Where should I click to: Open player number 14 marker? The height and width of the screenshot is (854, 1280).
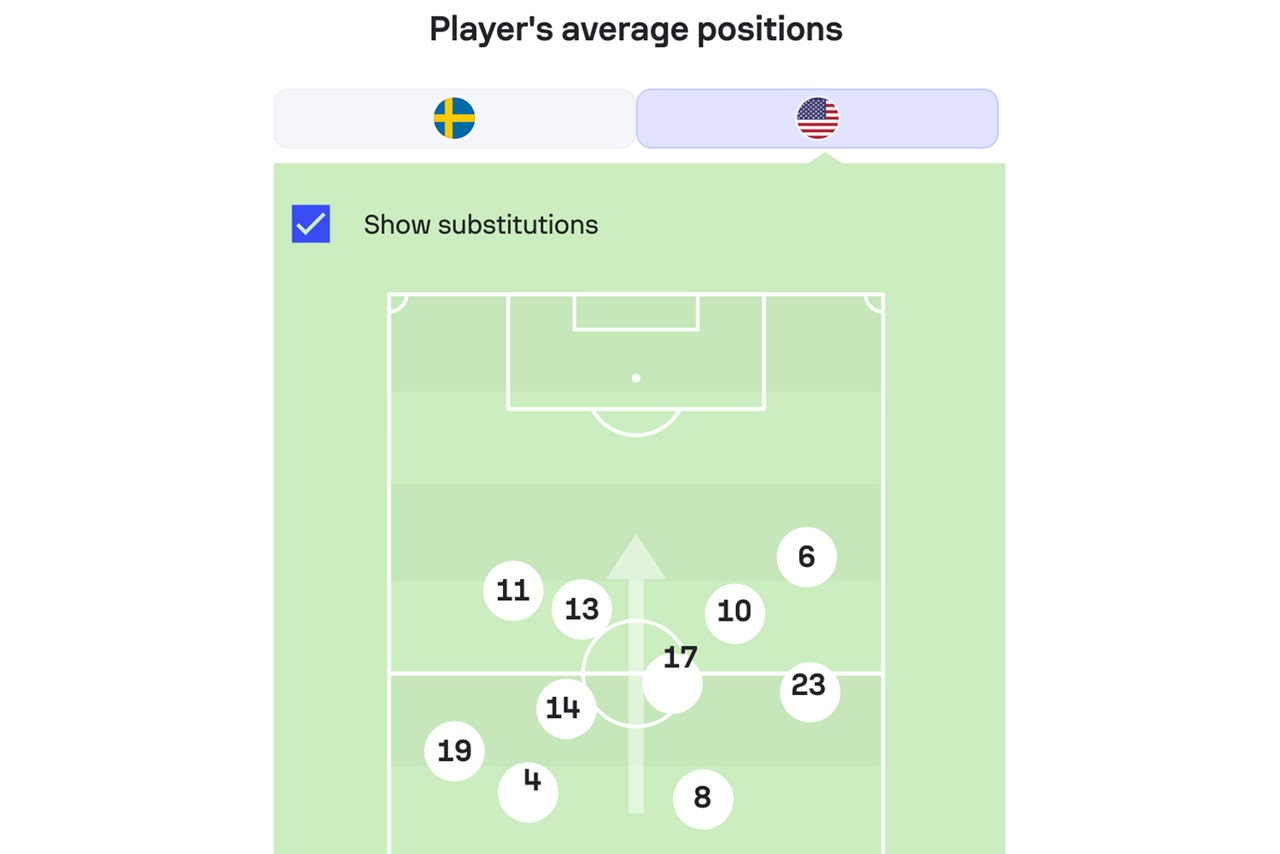(566, 709)
